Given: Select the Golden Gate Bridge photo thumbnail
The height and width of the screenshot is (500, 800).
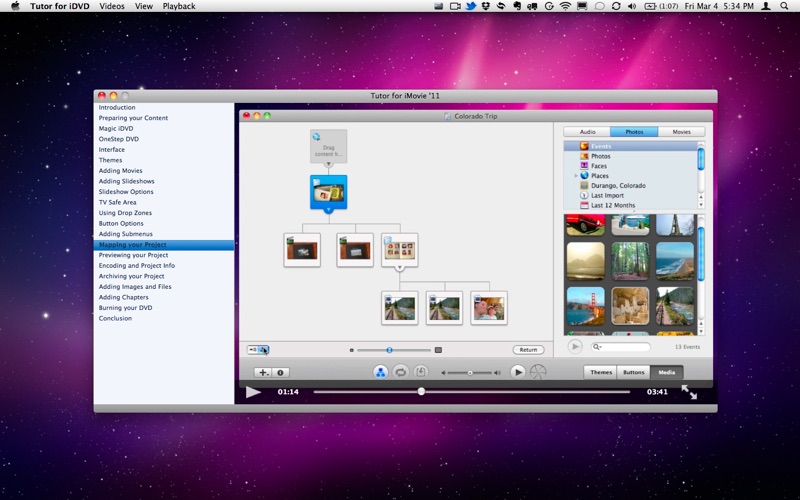Looking at the screenshot, I should (x=585, y=305).
